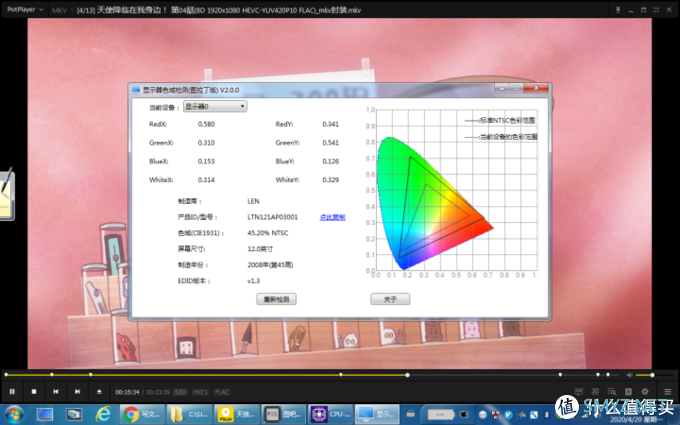
Task: Click the MKV format label in title bar
Action: click(x=59, y=10)
